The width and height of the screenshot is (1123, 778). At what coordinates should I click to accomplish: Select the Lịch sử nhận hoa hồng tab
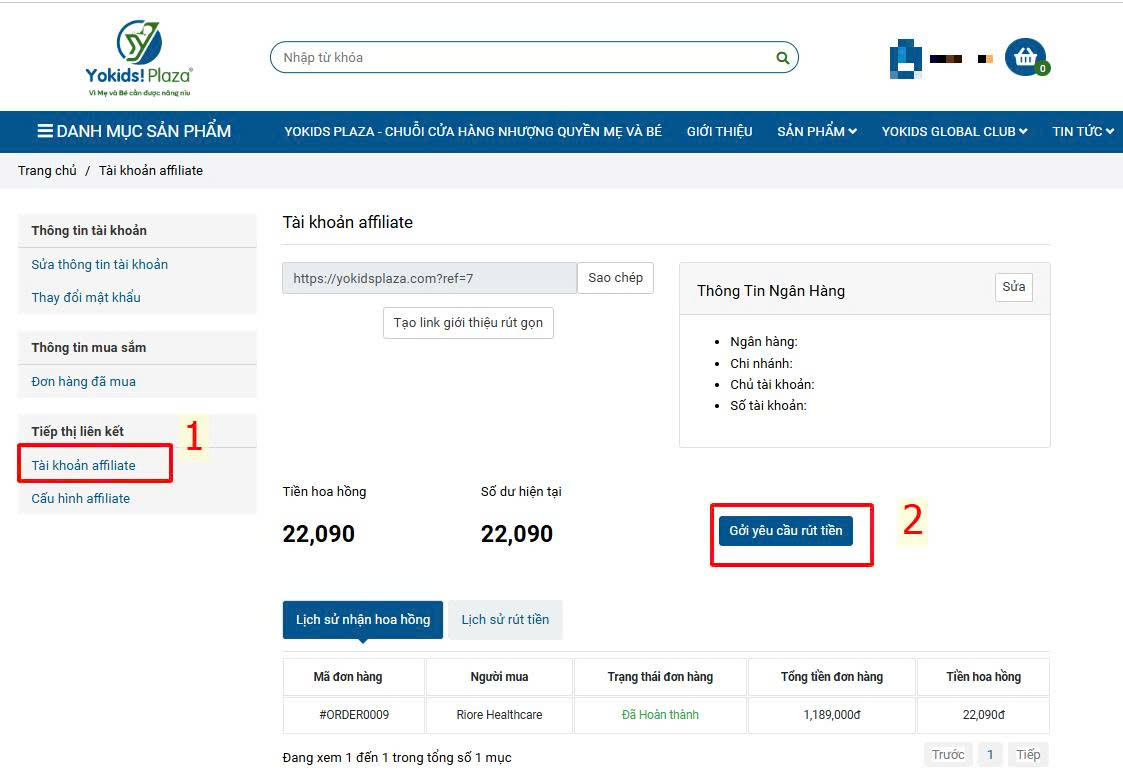[x=363, y=620]
